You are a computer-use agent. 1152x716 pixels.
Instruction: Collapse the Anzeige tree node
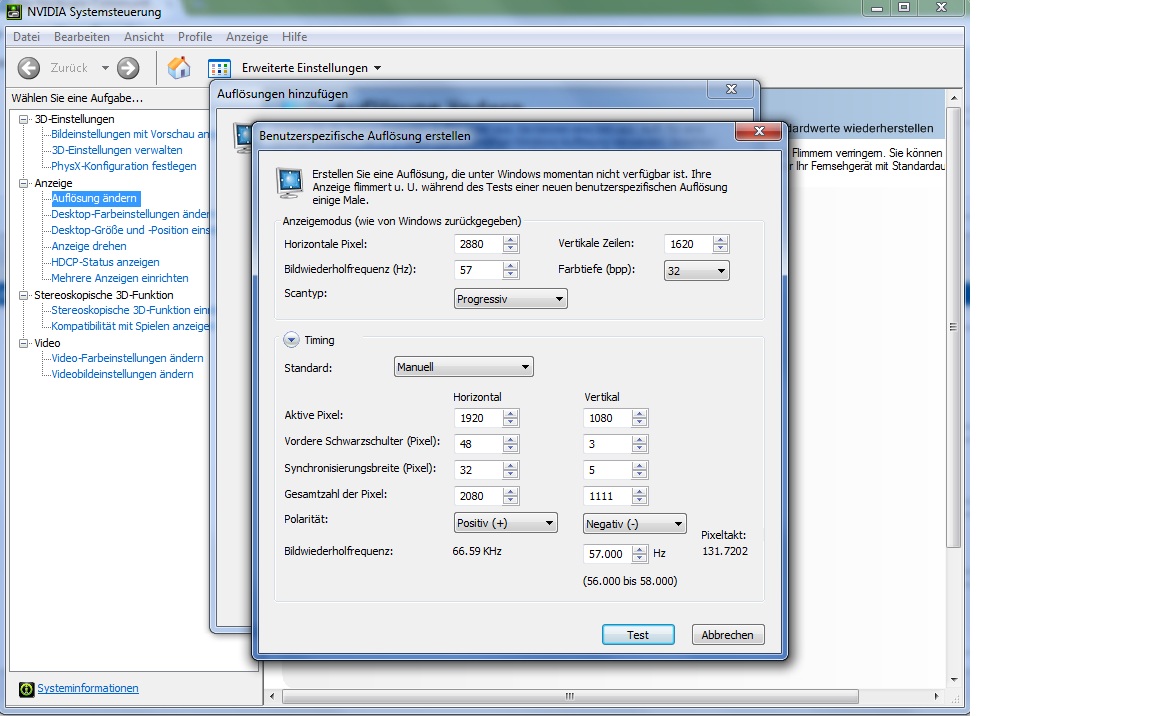tap(24, 183)
